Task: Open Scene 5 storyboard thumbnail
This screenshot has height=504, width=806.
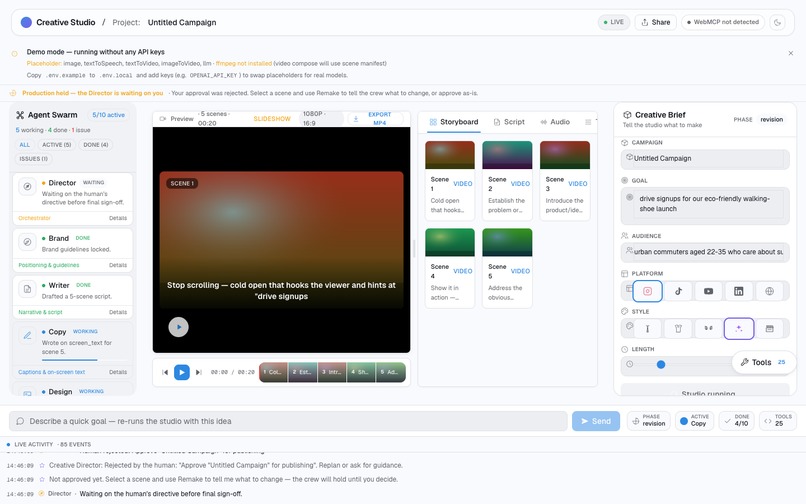Action: click(507, 242)
